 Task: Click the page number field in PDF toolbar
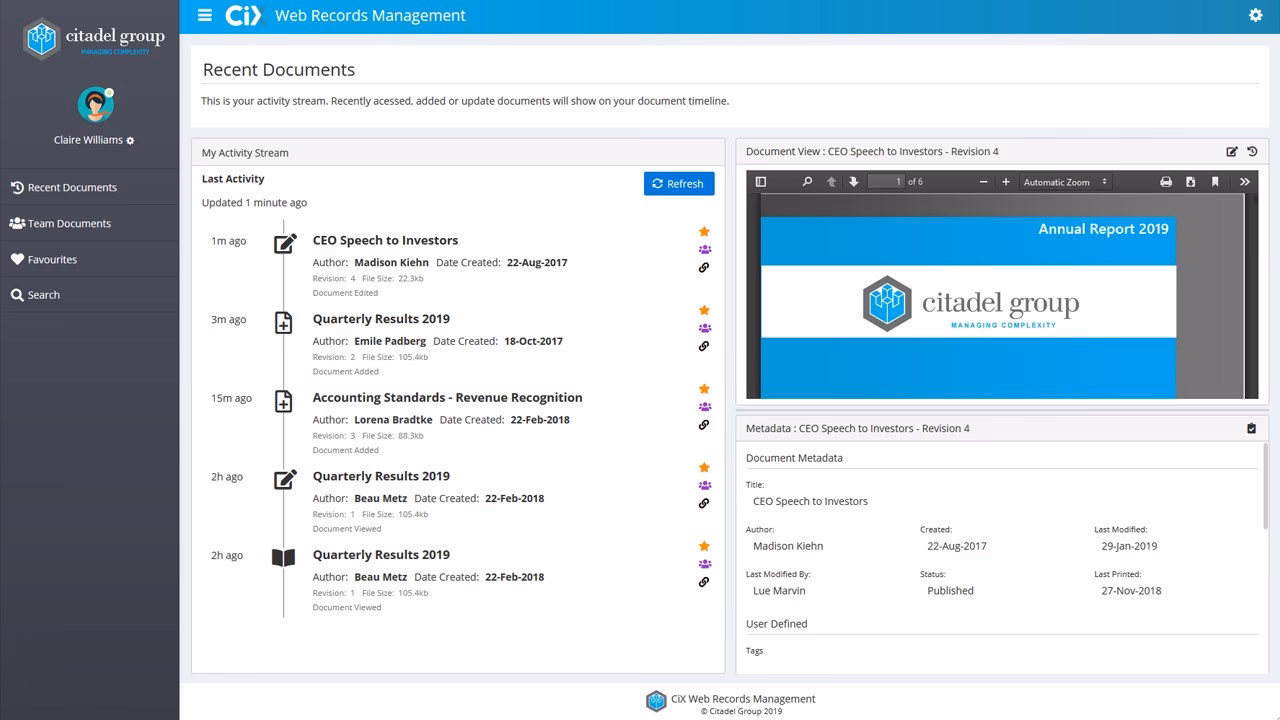(x=886, y=182)
